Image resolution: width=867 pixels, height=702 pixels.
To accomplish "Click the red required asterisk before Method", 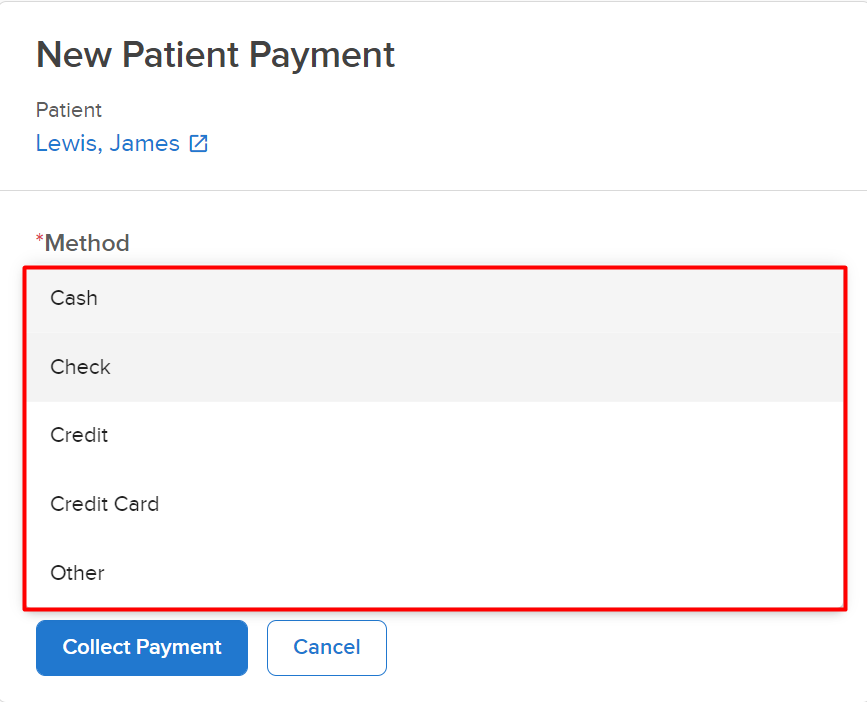I will pos(39,239).
